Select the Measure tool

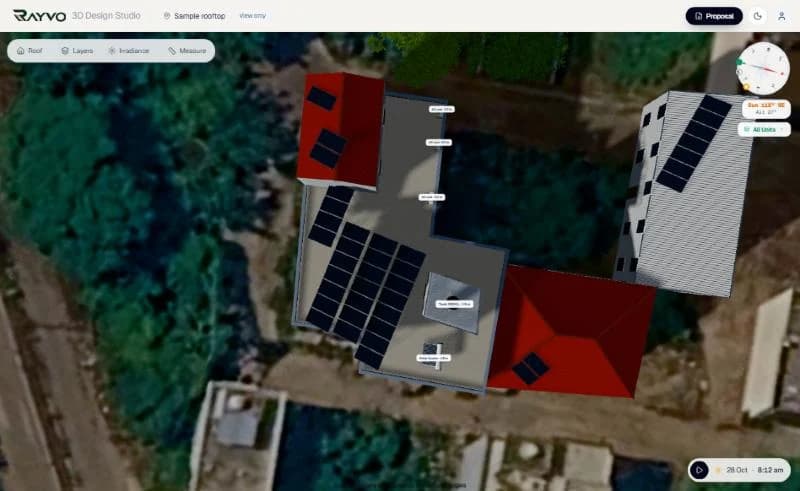187,51
